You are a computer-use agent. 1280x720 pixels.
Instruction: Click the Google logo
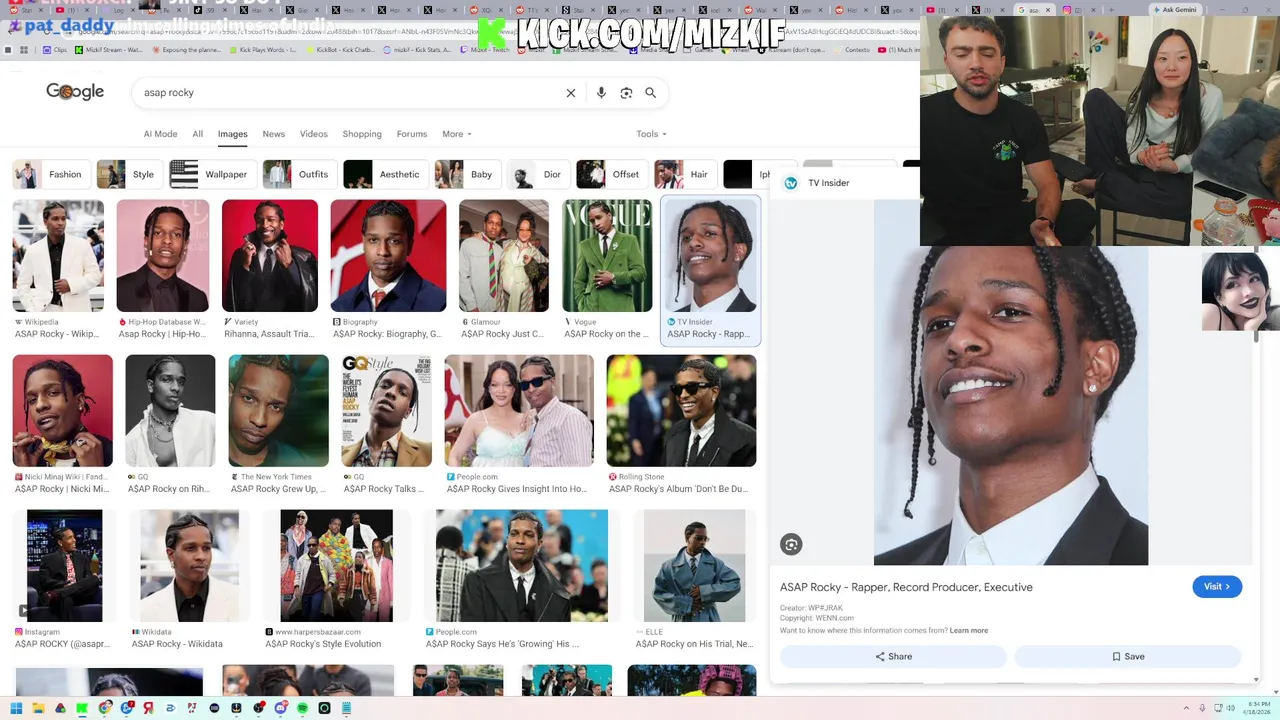[x=75, y=92]
